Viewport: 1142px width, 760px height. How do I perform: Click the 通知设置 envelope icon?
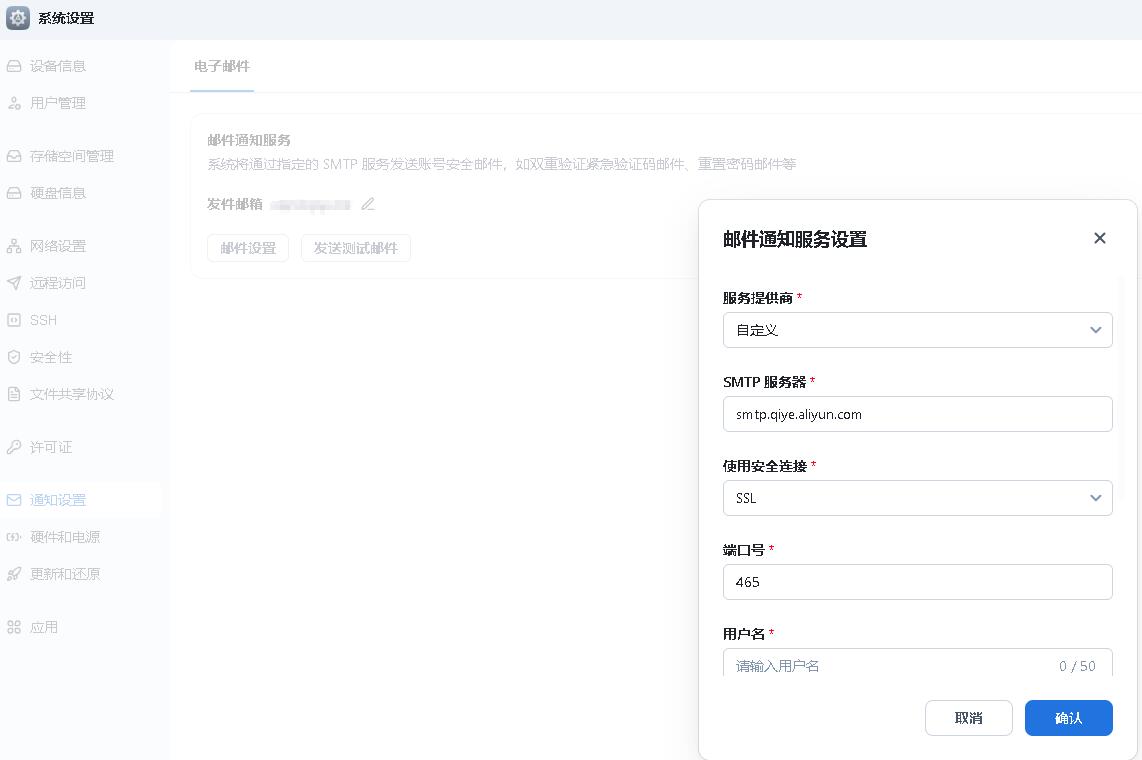pos(14,500)
